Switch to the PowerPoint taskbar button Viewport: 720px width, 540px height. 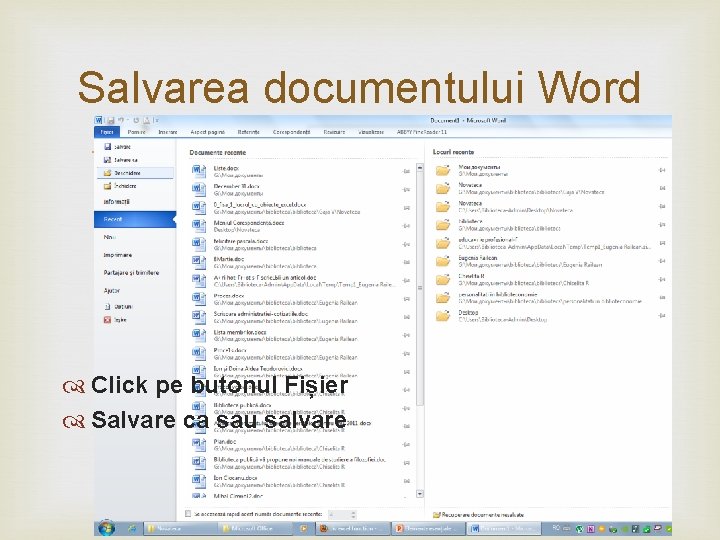427,529
